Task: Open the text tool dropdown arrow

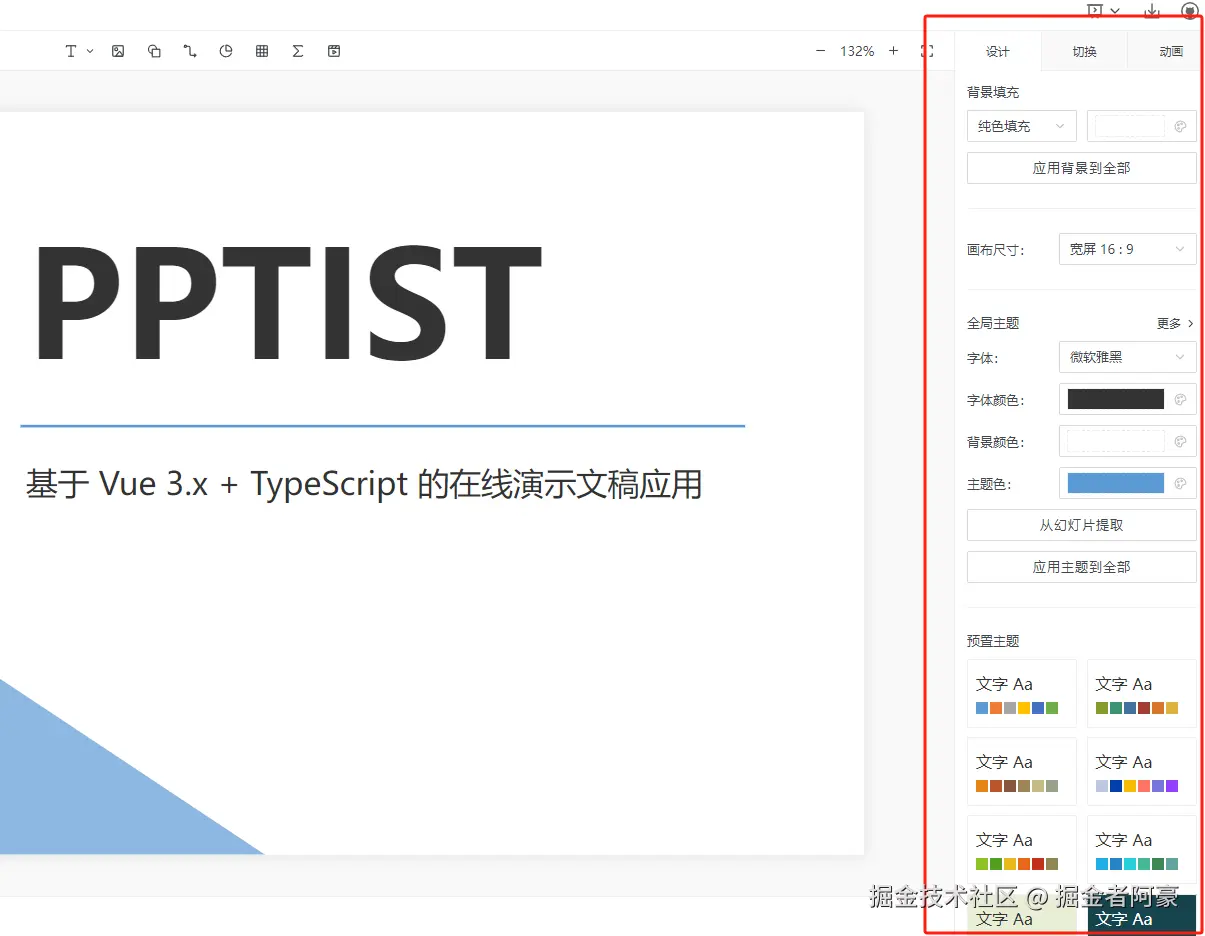Action: [90, 51]
